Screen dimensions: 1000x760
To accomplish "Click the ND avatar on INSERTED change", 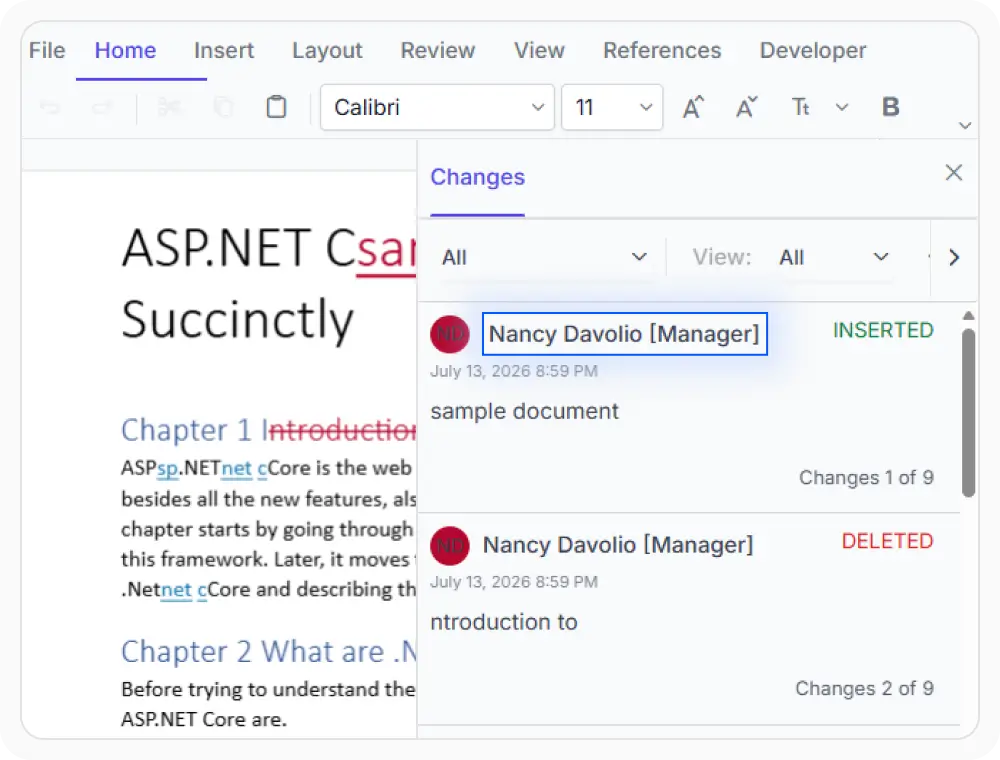I will point(450,333).
